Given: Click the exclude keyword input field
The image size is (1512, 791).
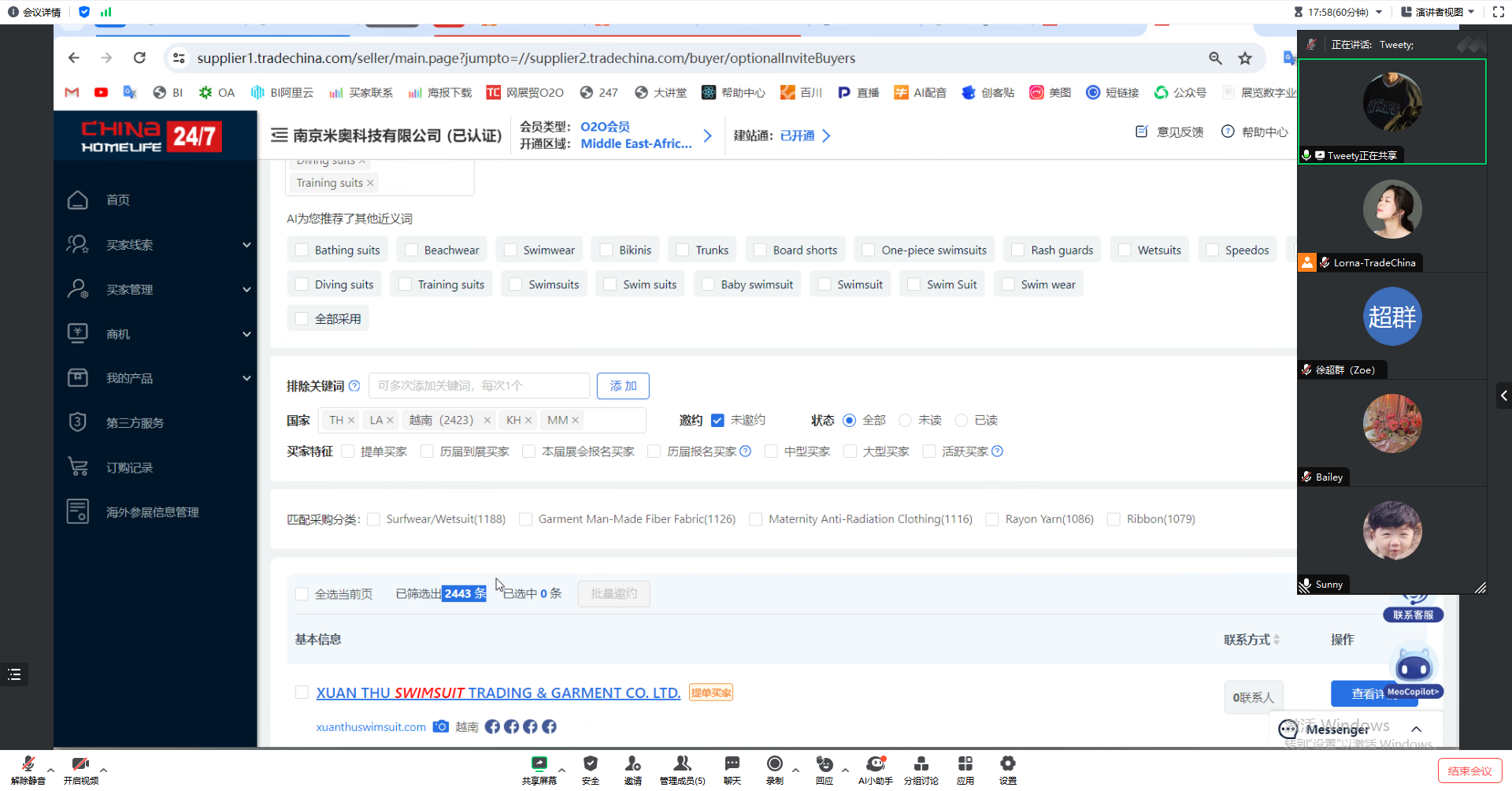Looking at the screenshot, I should click(479, 386).
